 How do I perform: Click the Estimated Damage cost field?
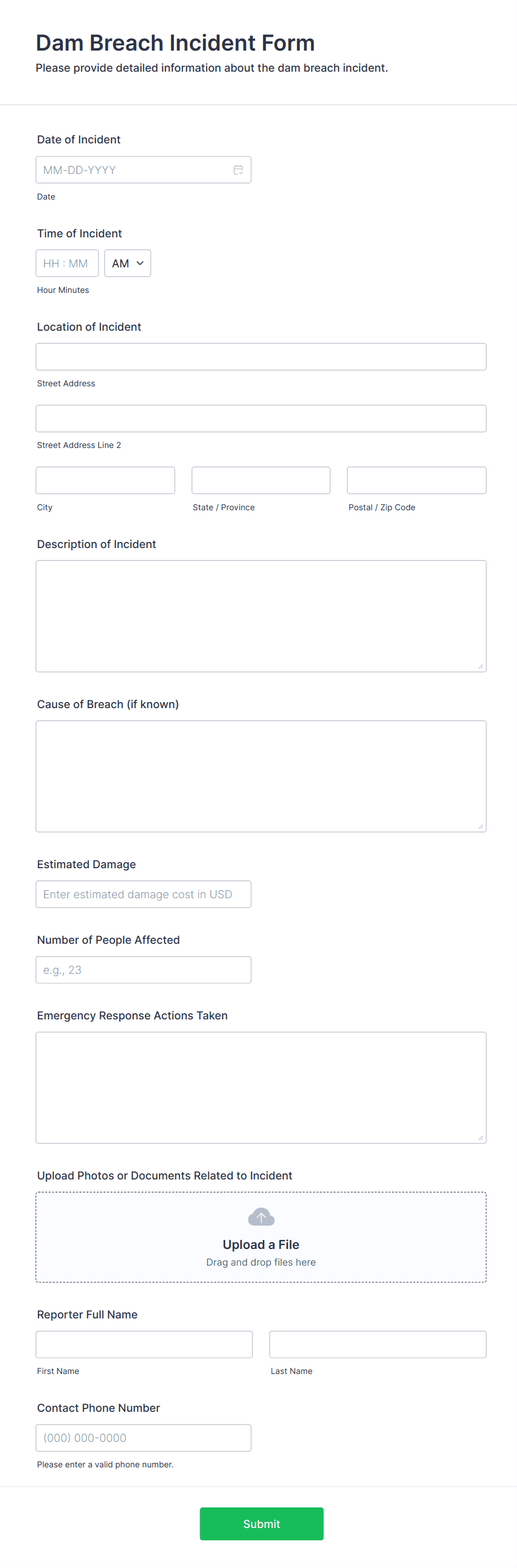click(x=143, y=894)
